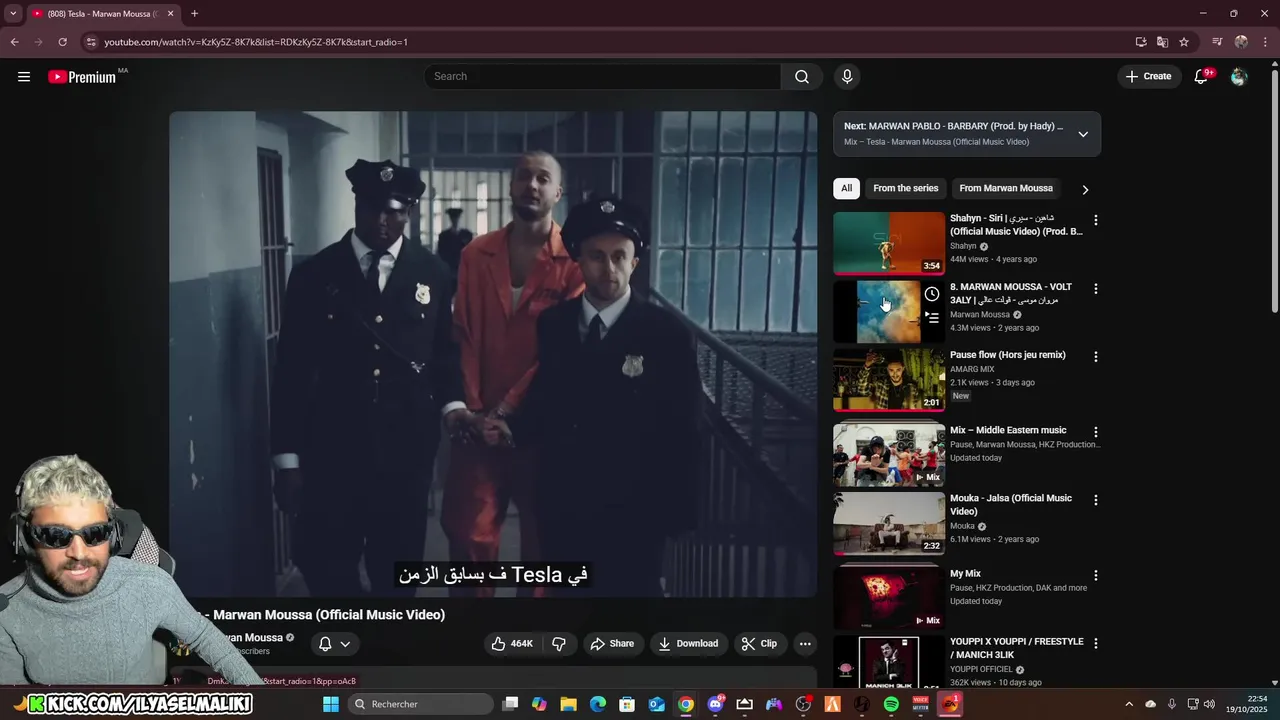
Task: Open more actions under the video
Action: coord(805,644)
